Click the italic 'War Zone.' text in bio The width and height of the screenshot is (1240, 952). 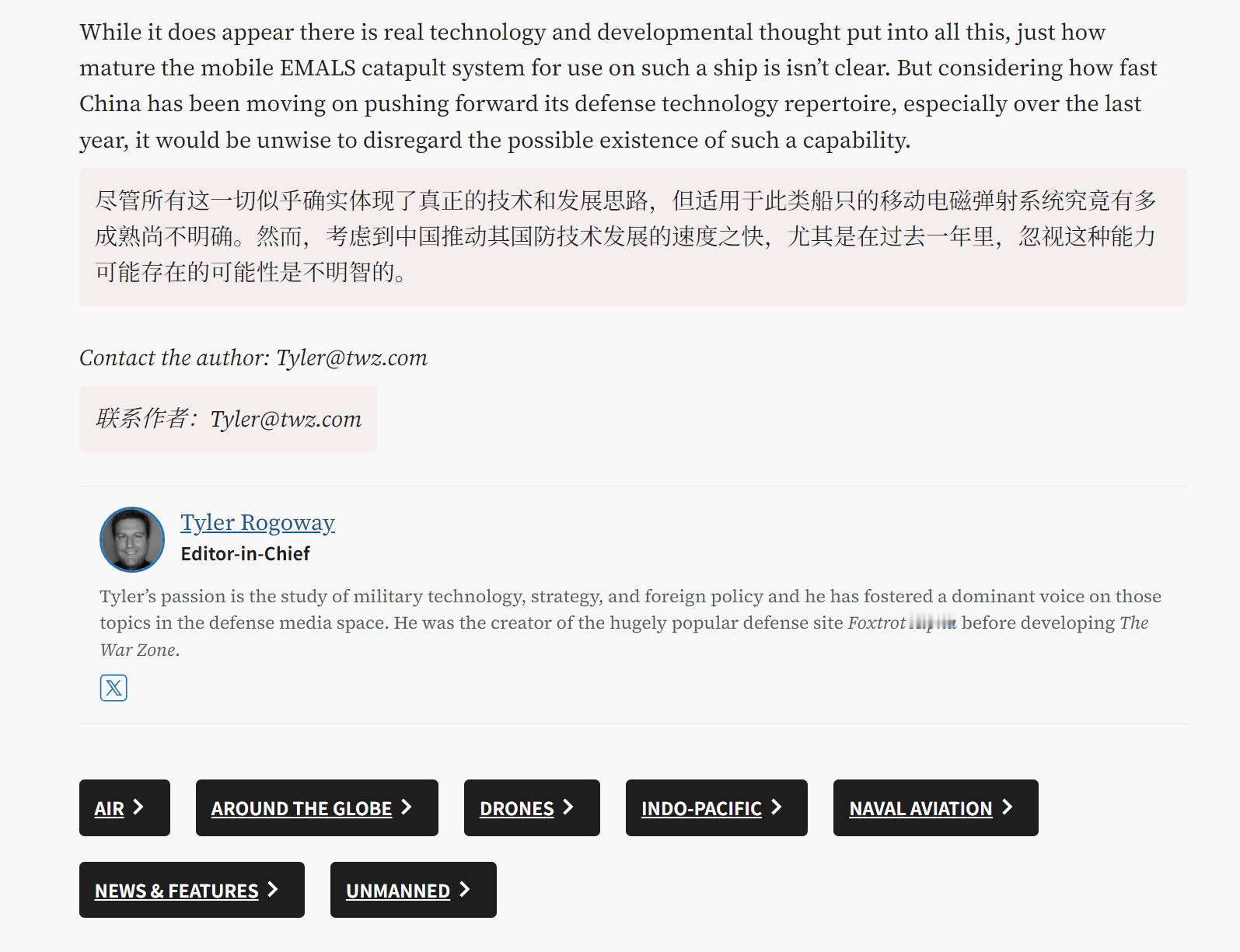point(140,650)
